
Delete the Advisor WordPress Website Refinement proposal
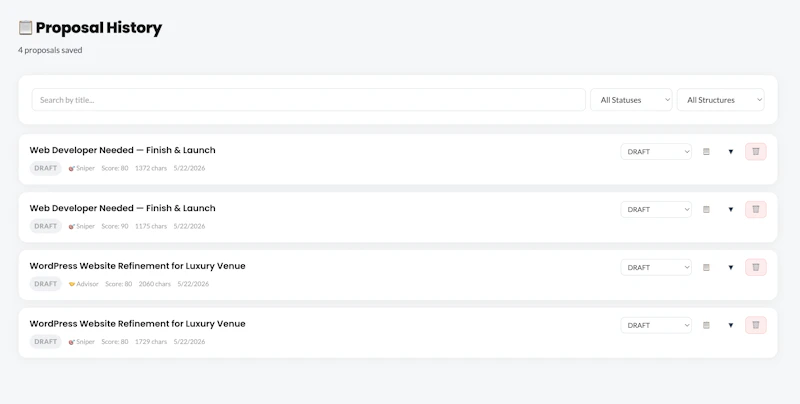[756, 267]
